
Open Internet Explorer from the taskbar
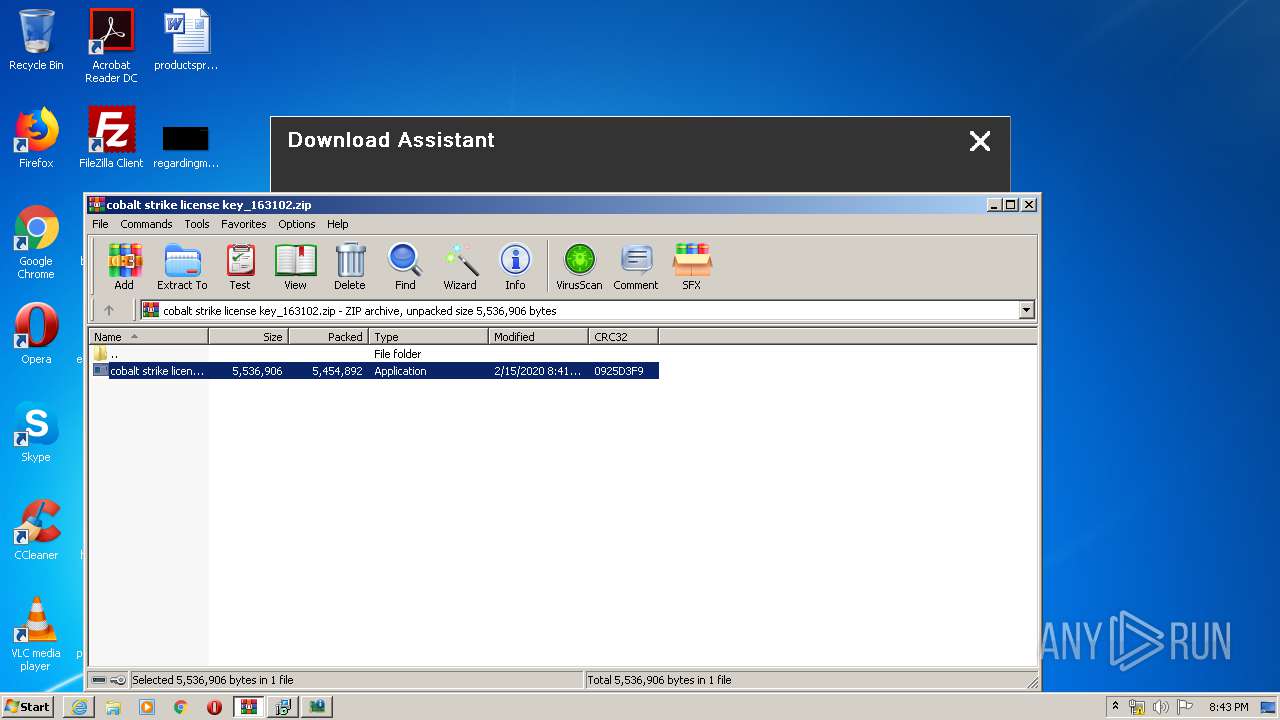pyautogui.click(x=79, y=707)
